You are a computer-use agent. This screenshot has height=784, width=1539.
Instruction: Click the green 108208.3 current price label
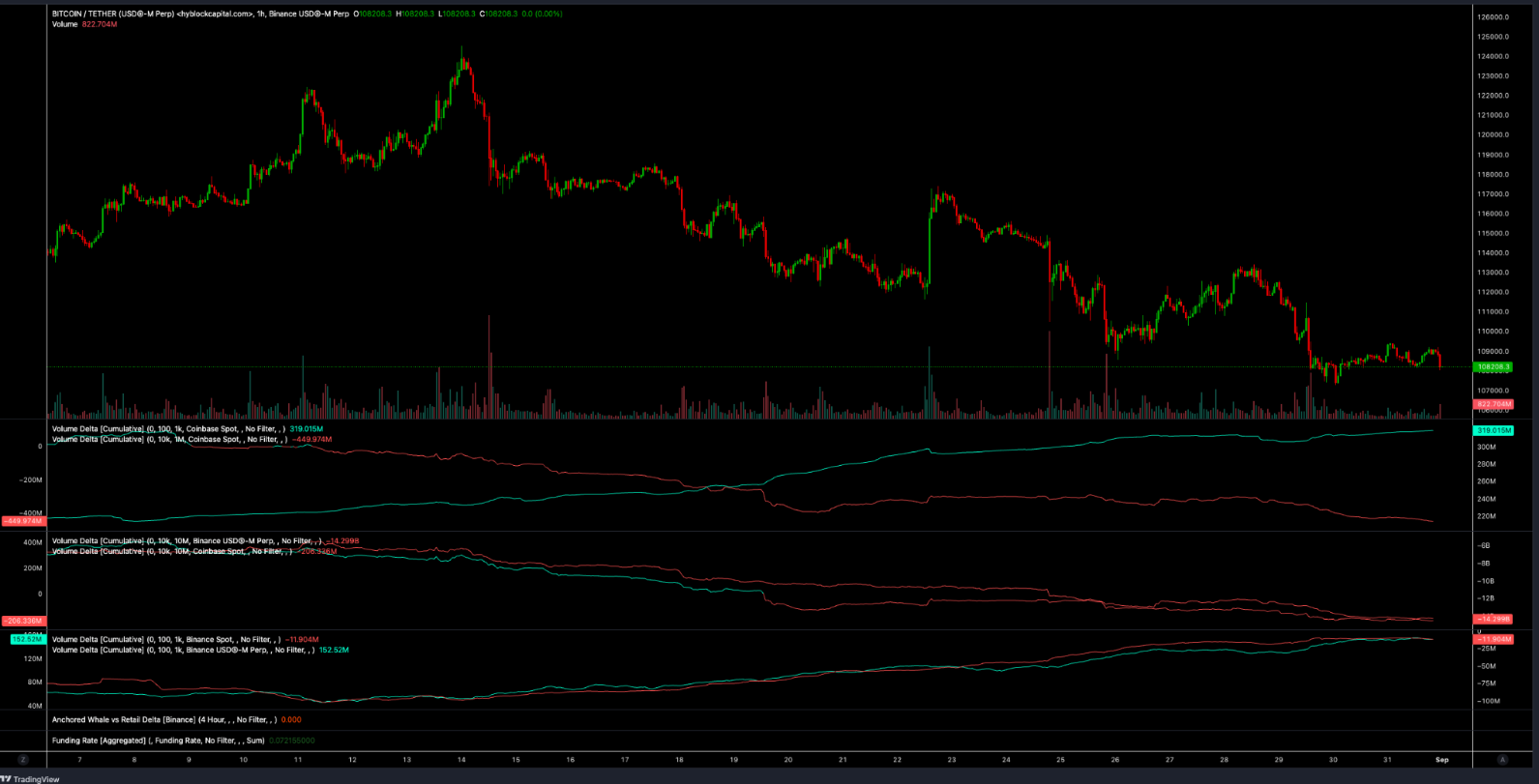tap(1492, 367)
